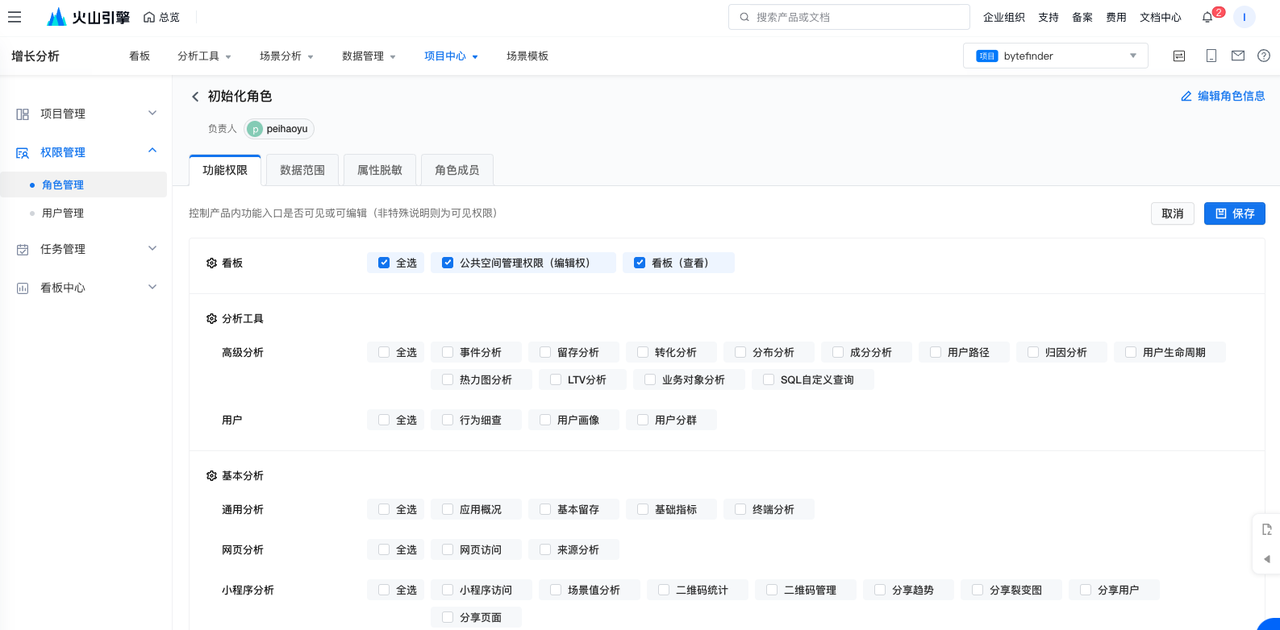
Task: Check the SQL自定义查询 checkbox
Action: click(x=769, y=380)
